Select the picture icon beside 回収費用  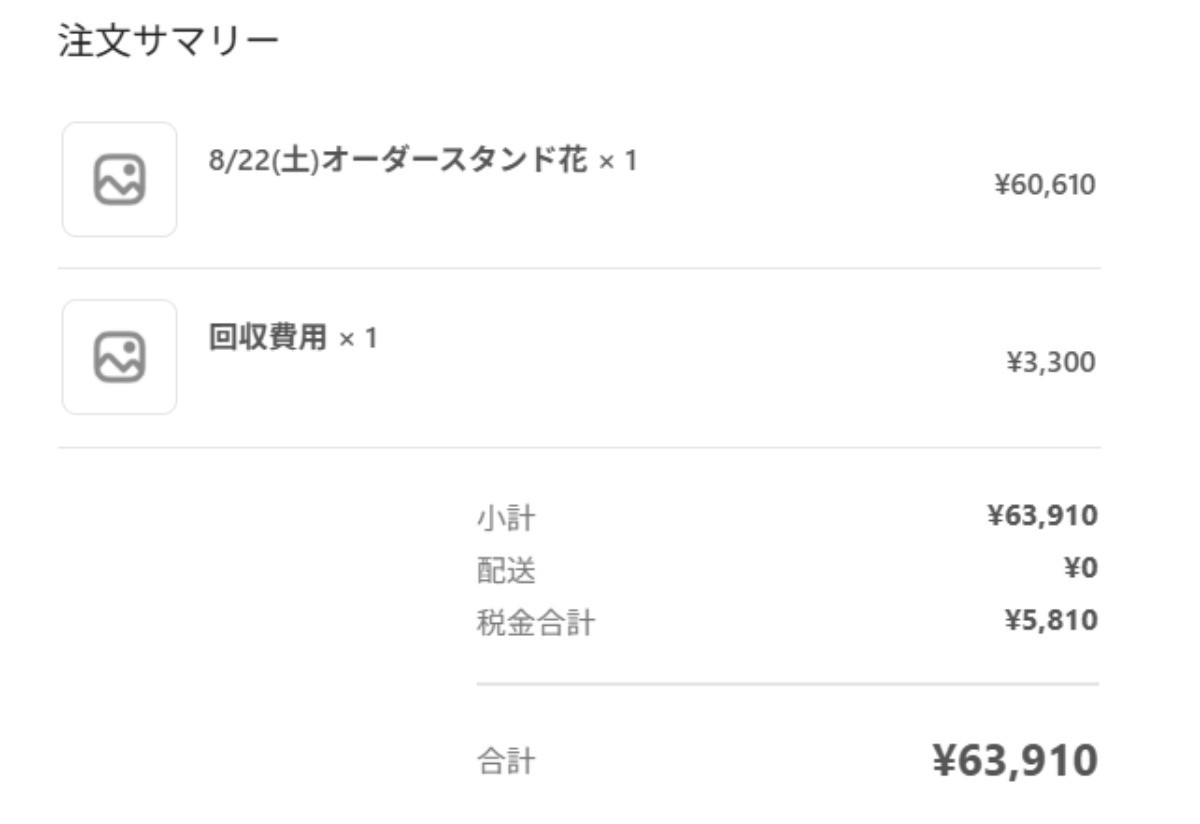[120, 357]
